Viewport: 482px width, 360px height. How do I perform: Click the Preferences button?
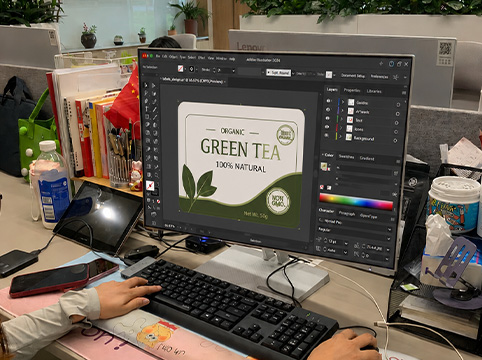click(379, 77)
